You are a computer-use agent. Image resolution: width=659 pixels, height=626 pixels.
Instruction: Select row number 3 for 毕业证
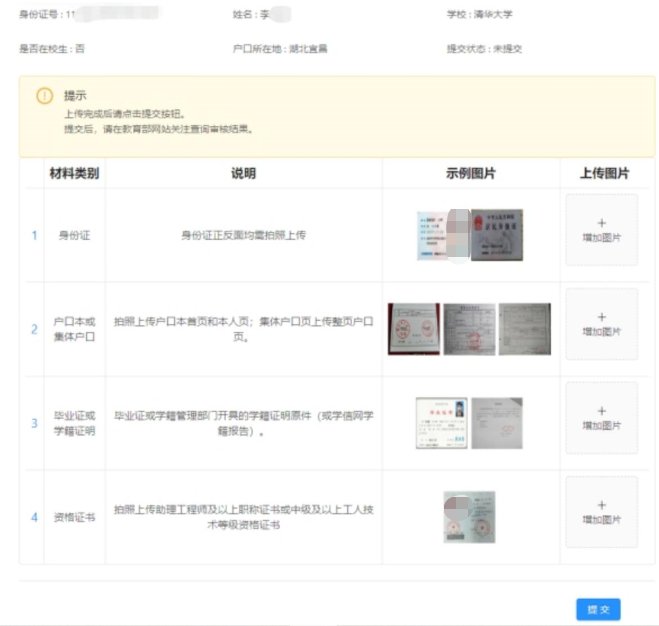click(x=34, y=423)
